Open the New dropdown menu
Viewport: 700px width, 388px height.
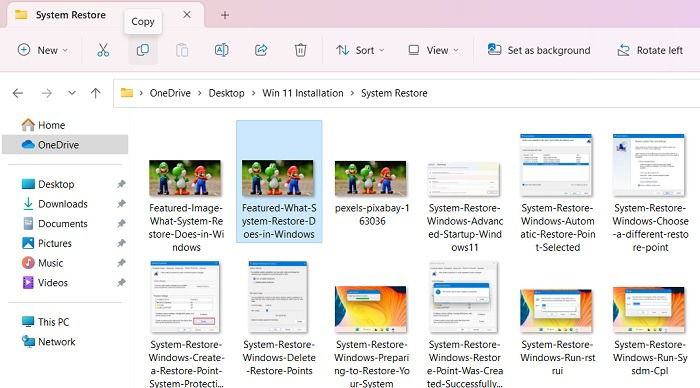(x=43, y=50)
